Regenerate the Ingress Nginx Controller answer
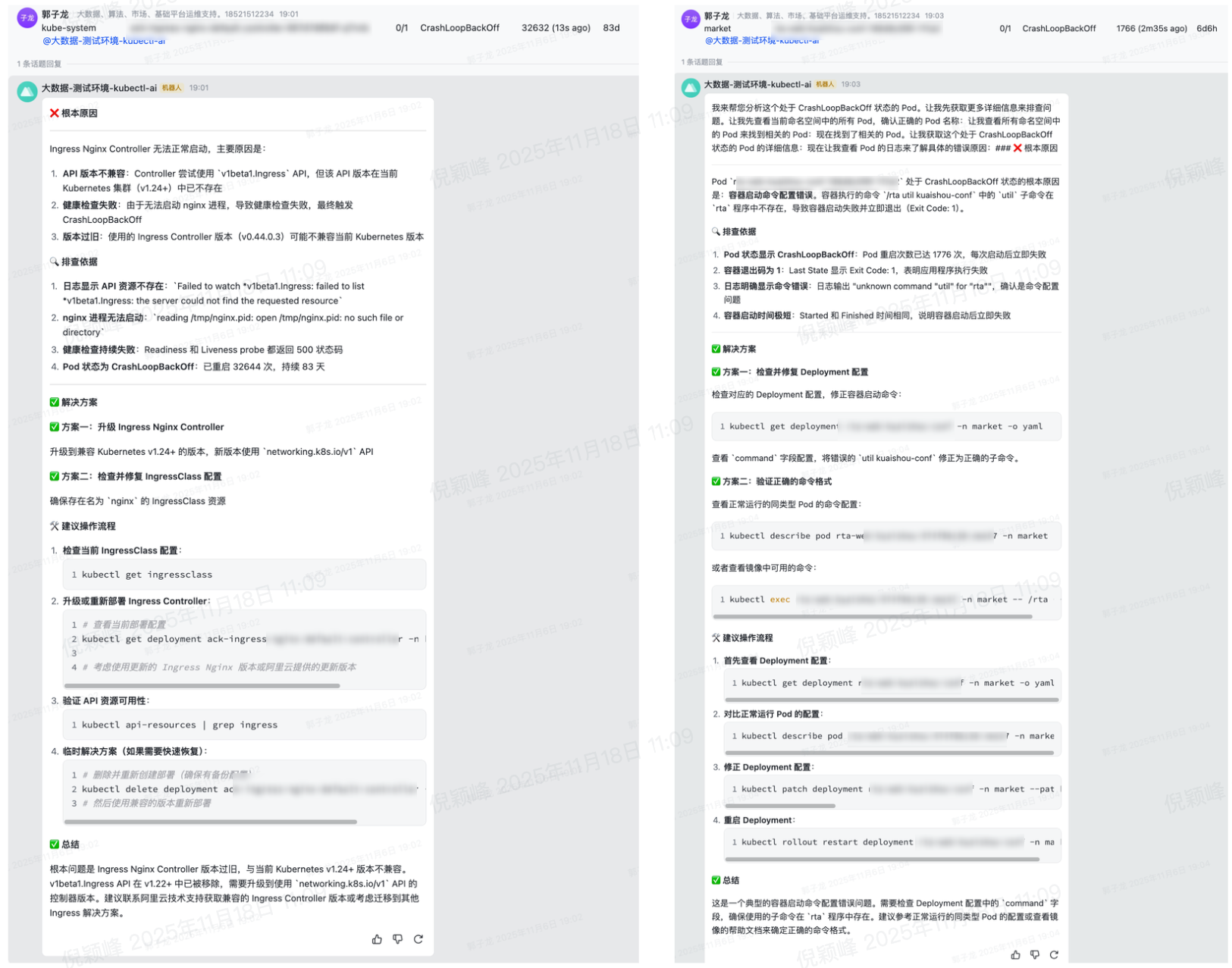The width and height of the screenshot is (1232, 968). [418, 939]
